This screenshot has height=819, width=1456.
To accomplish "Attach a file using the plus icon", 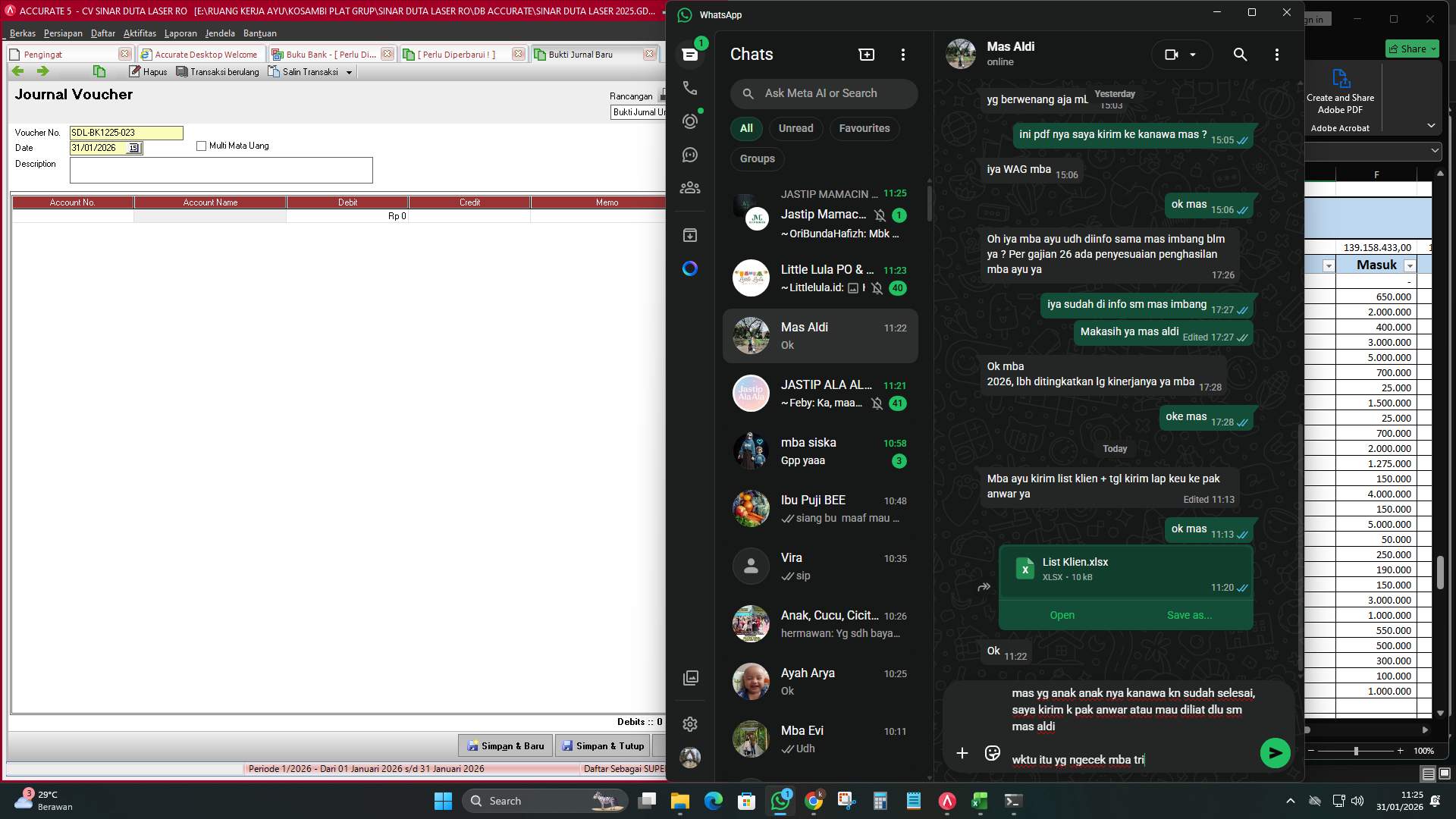I will coord(962,753).
